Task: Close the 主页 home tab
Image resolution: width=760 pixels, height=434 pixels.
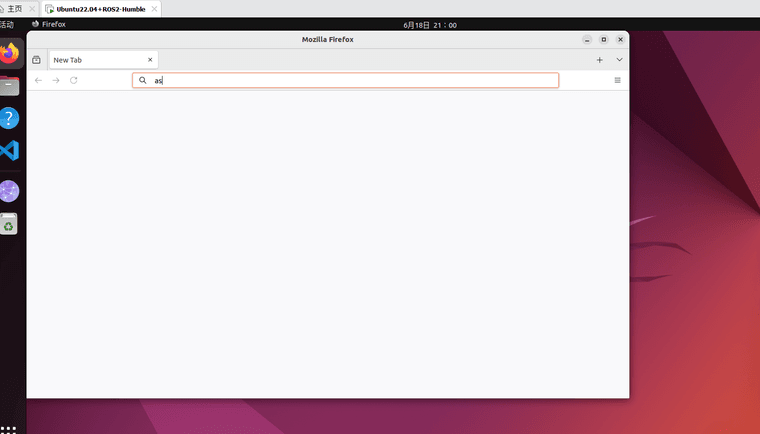Action: point(32,9)
